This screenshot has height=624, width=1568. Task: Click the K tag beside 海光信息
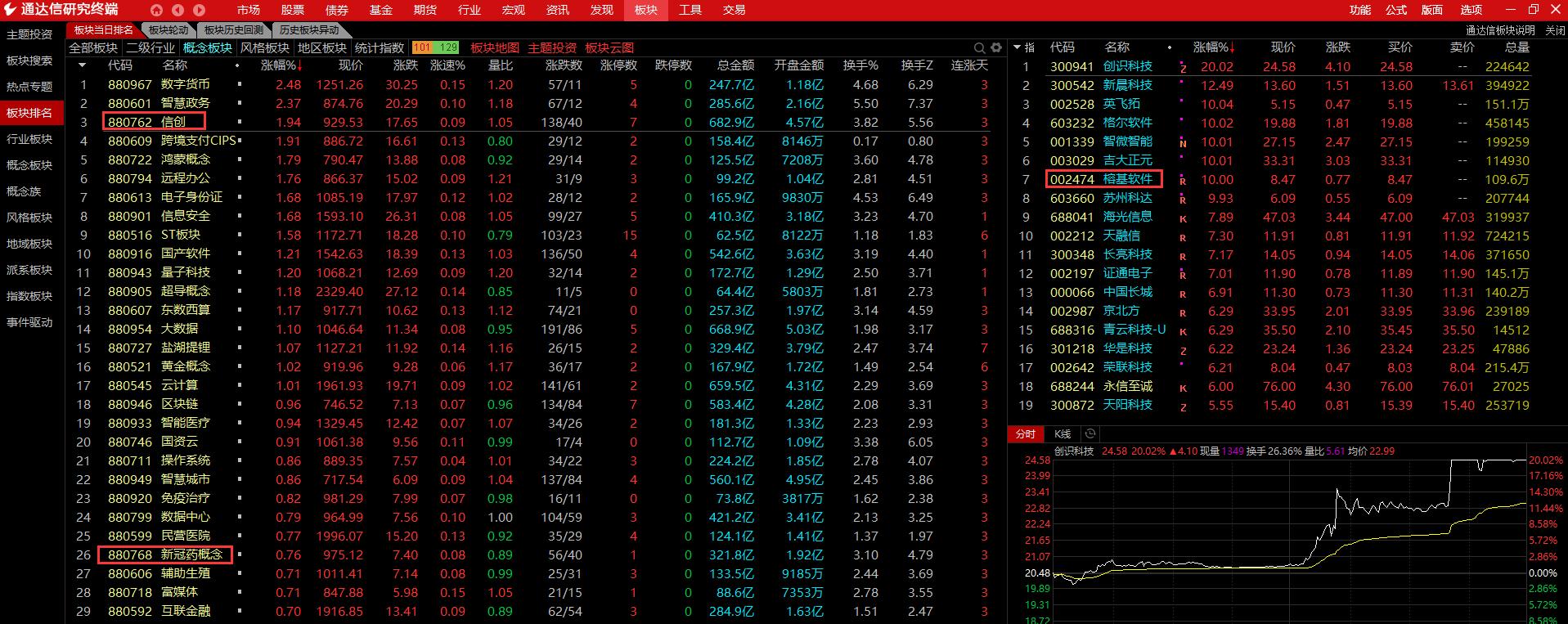coord(1184,219)
